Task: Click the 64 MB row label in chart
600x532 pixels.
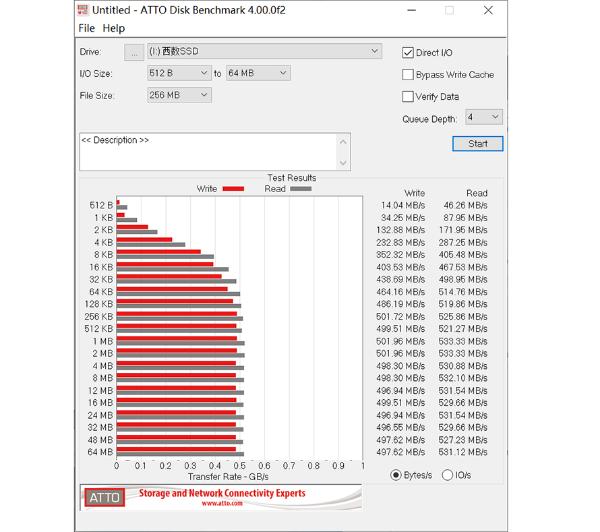Action: 100,452
